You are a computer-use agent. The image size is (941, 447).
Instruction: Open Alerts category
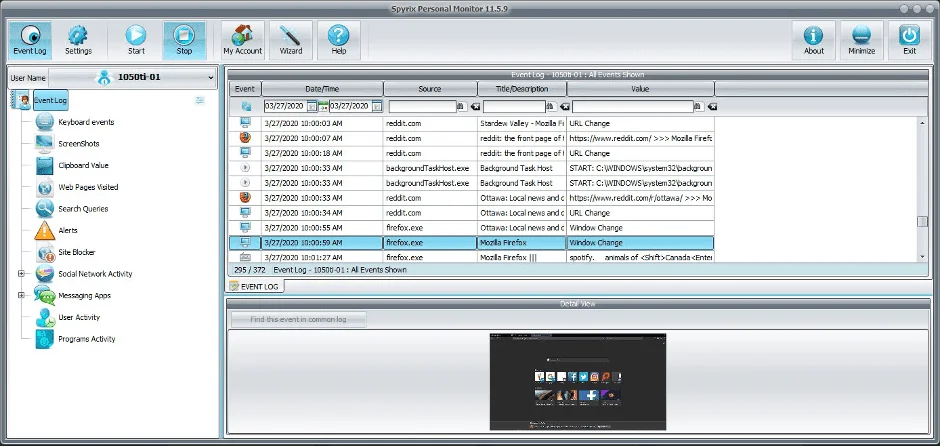tap(68, 230)
